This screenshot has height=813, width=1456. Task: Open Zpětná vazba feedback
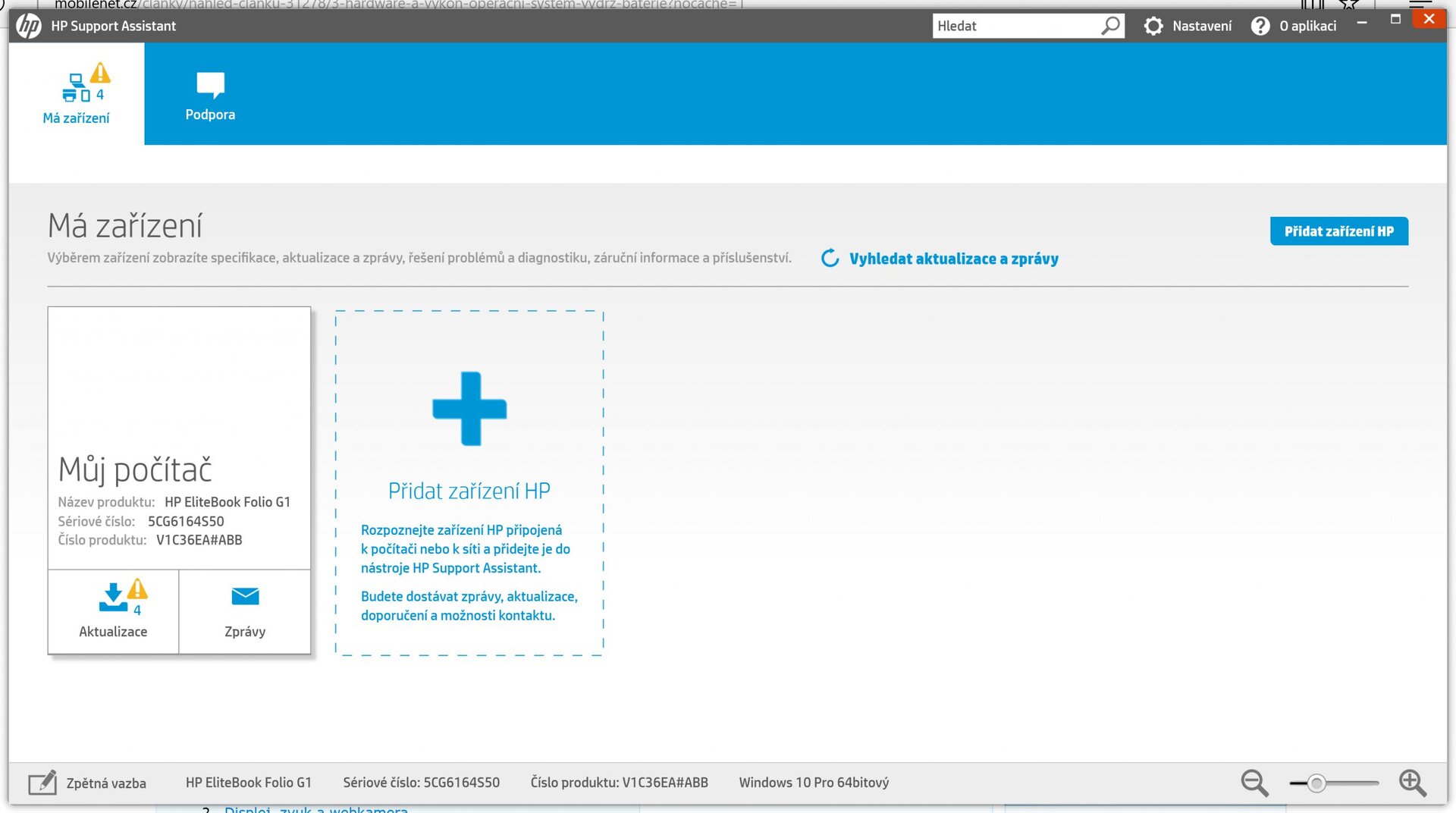click(87, 783)
